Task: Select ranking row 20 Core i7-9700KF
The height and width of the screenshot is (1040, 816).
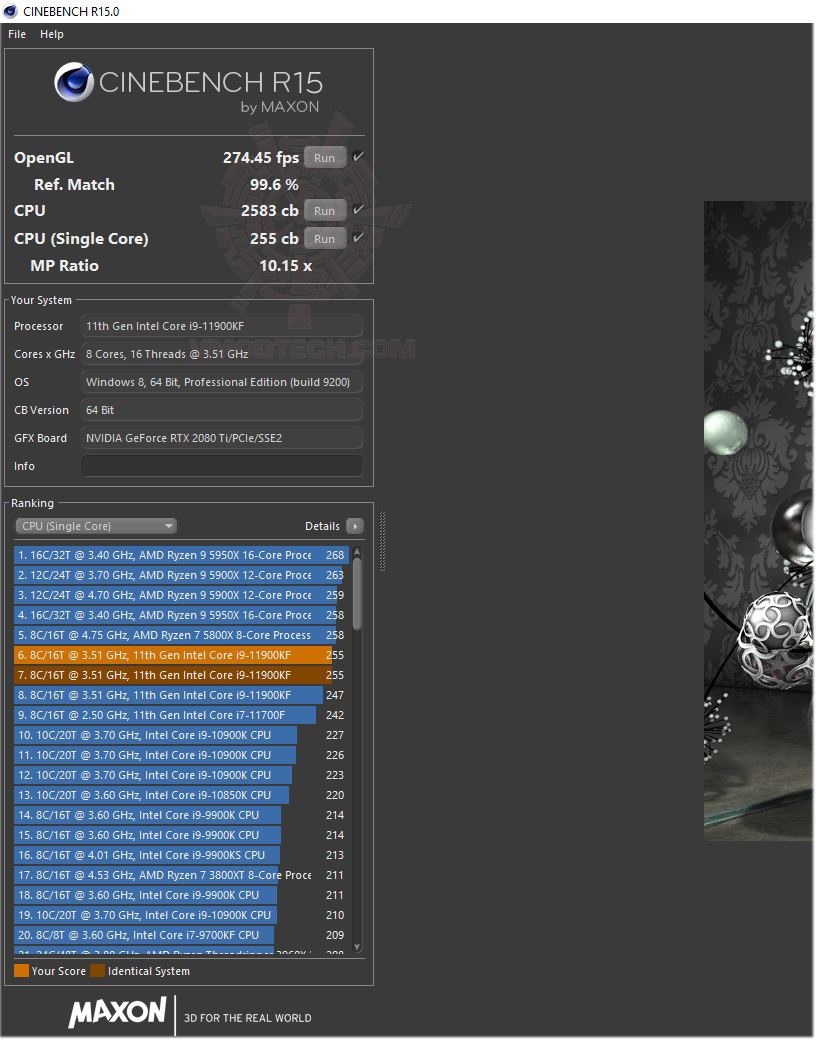Action: click(180, 935)
